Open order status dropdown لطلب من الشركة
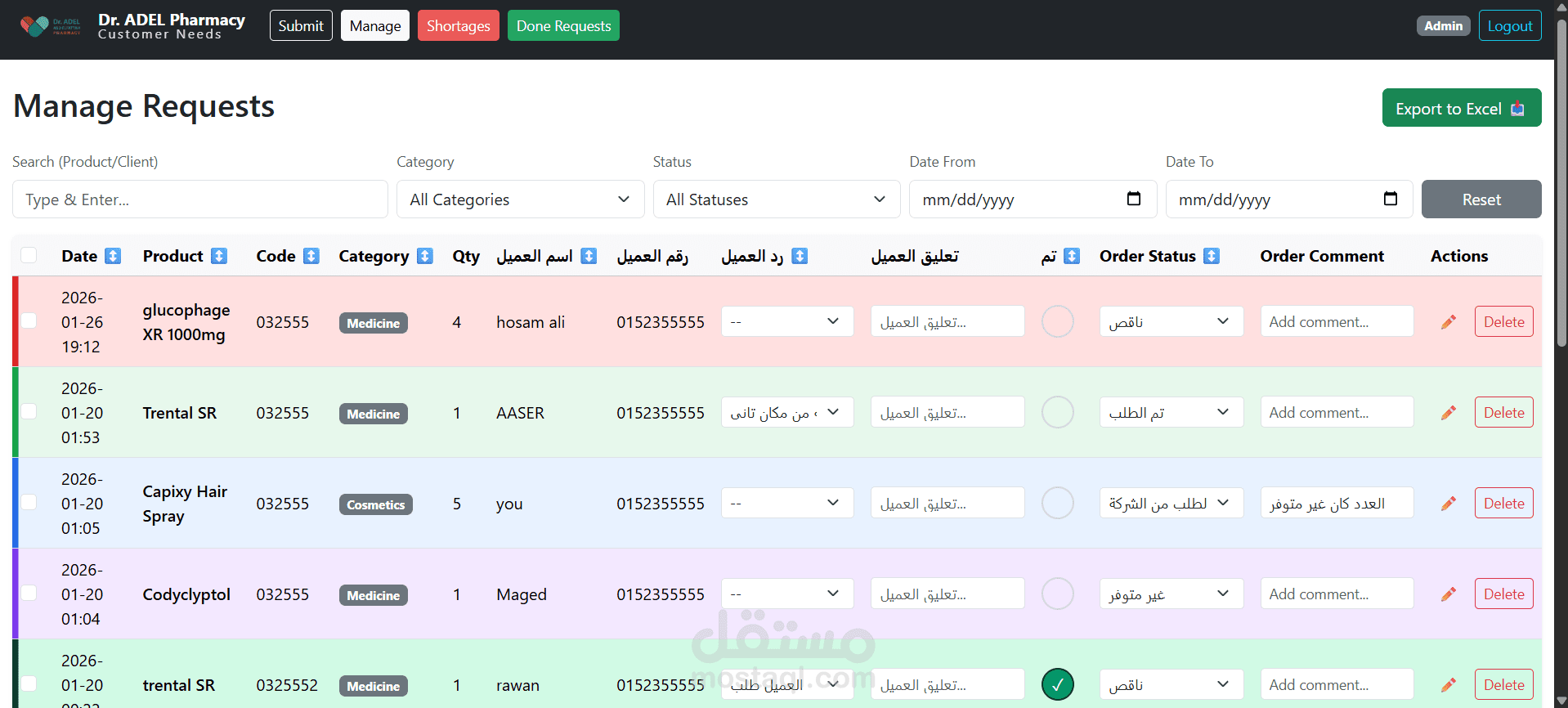Image resolution: width=1568 pixels, height=708 pixels. pyautogui.click(x=1172, y=503)
